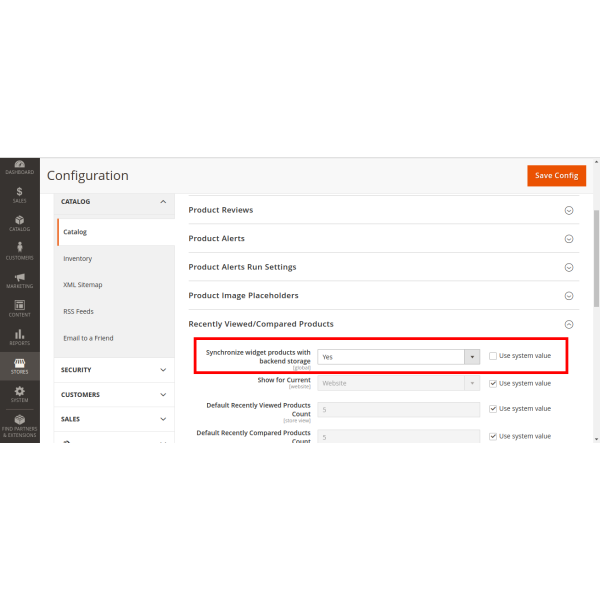The height and width of the screenshot is (600, 600).
Task: Open the Stores icon in sidebar
Action: [19, 366]
